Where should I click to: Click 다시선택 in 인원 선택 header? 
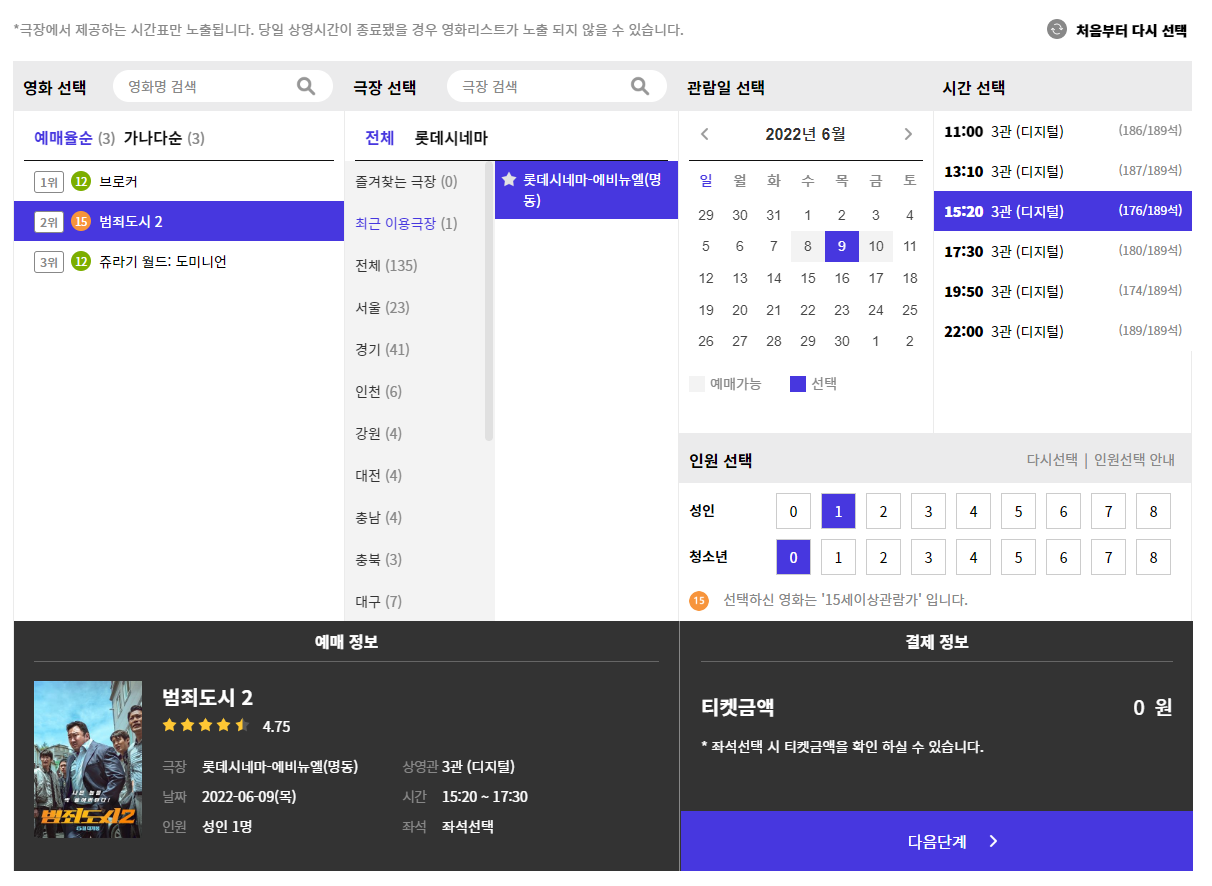pos(1053,460)
